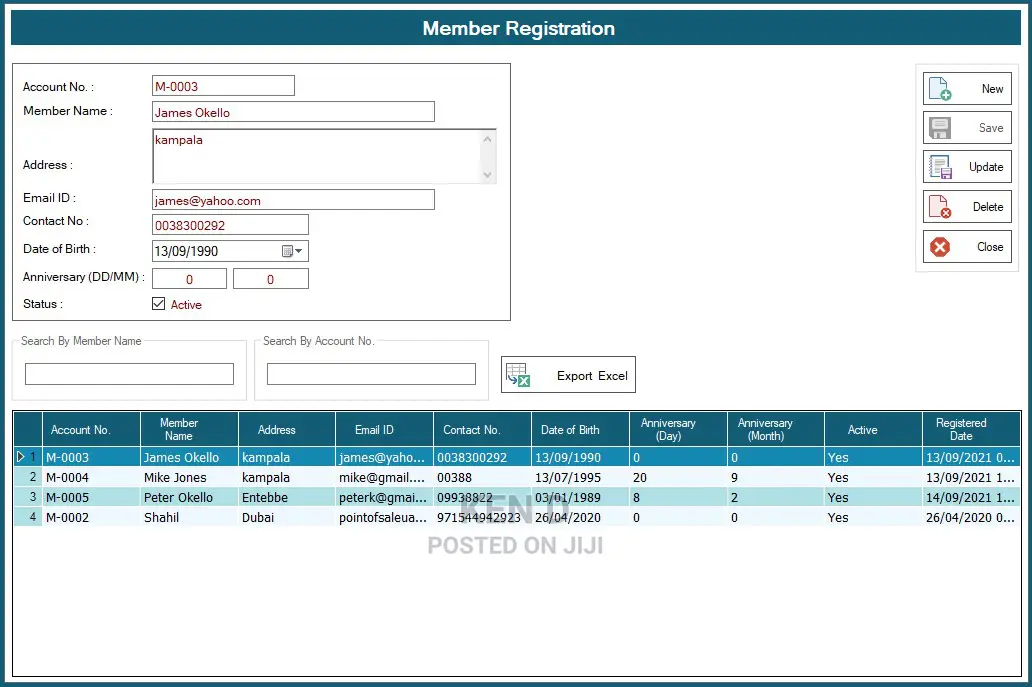Click the 26/04/2020 birth date cell
1032x687 pixels.
click(580, 517)
